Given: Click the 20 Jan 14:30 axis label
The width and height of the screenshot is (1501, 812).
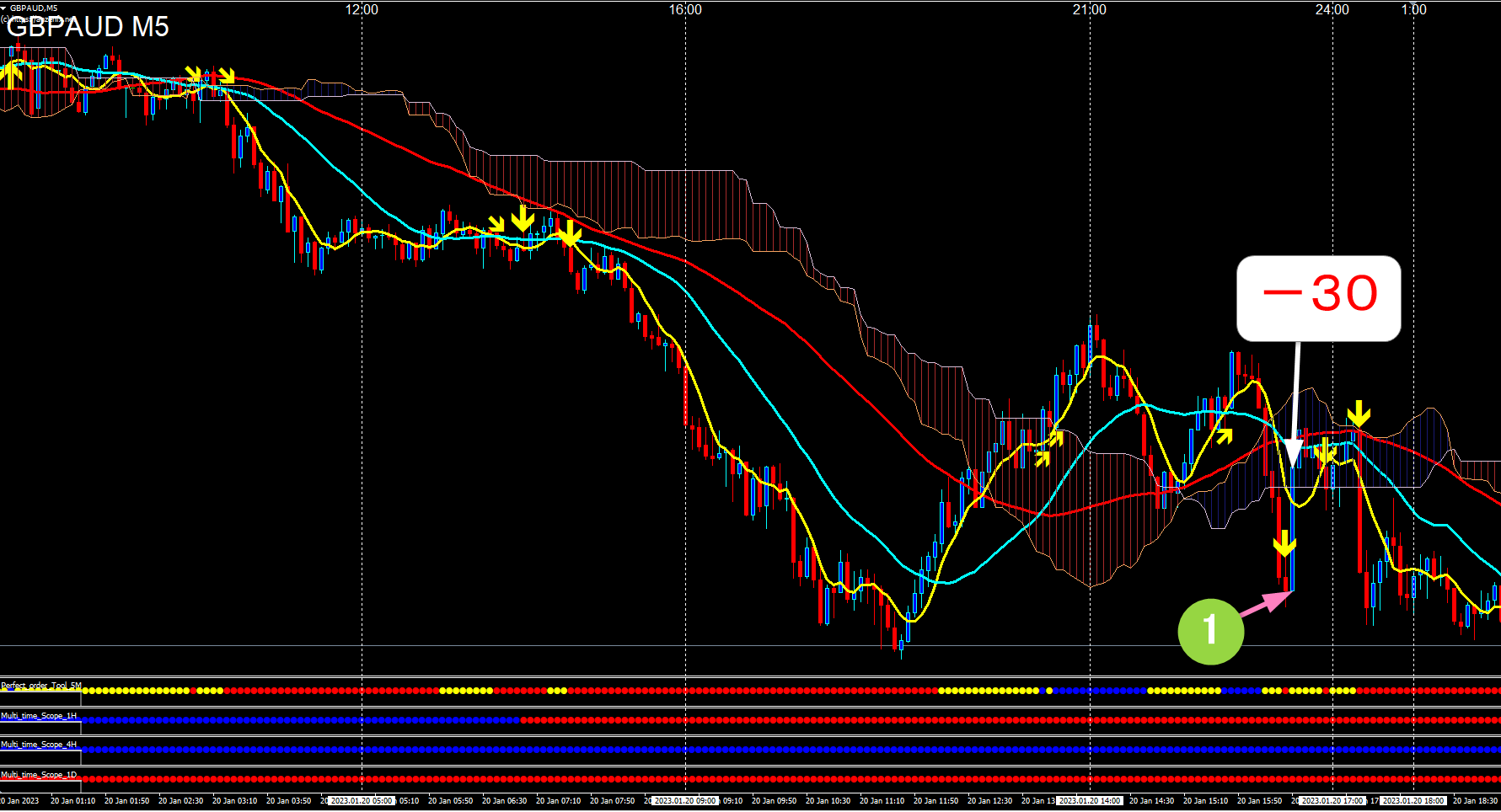Looking at the screenshot, I should tap(1151, 801).
